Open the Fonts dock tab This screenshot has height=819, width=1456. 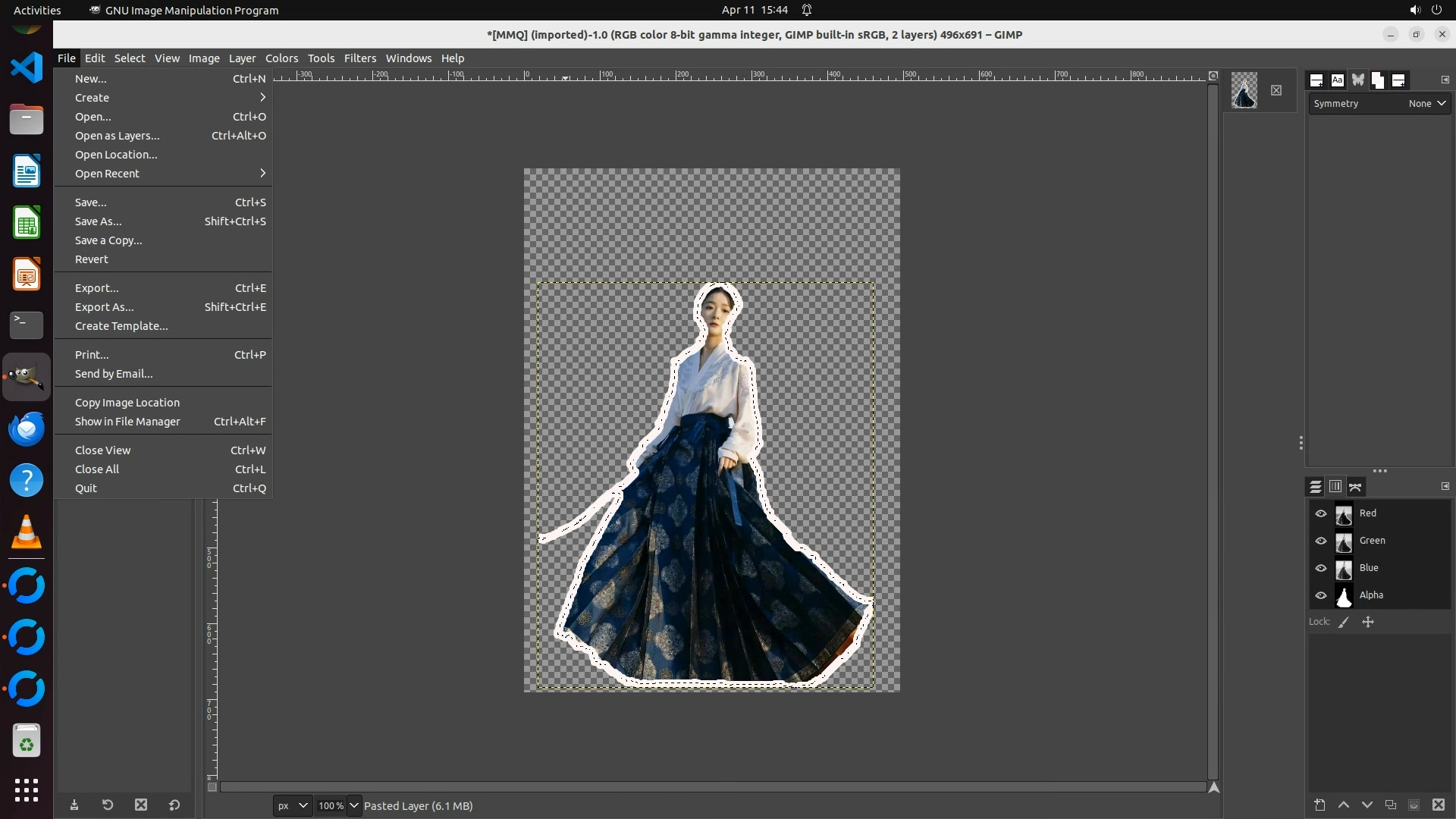pos(1337,80)
